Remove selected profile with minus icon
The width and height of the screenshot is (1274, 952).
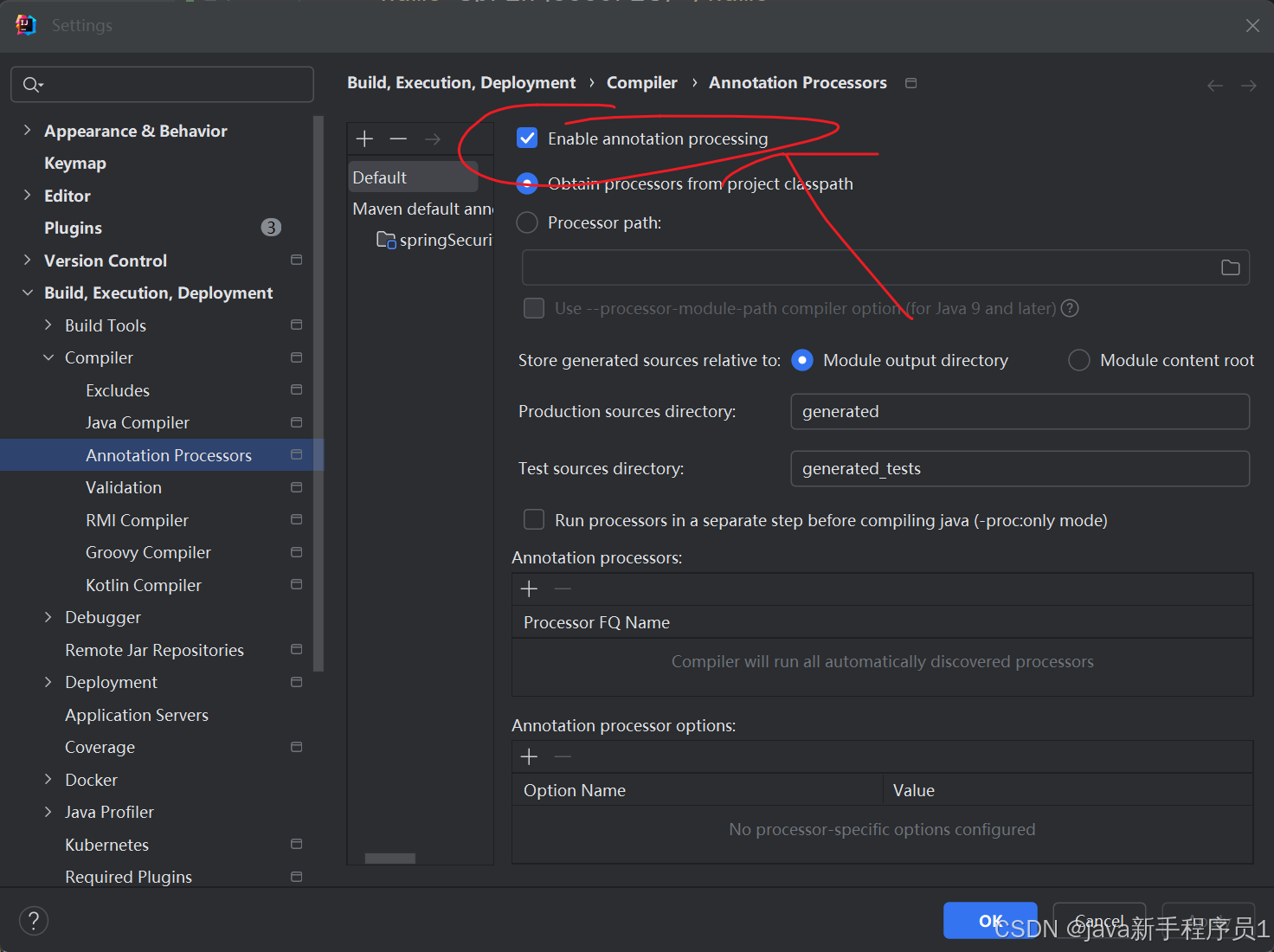click(x=398, y=138)
